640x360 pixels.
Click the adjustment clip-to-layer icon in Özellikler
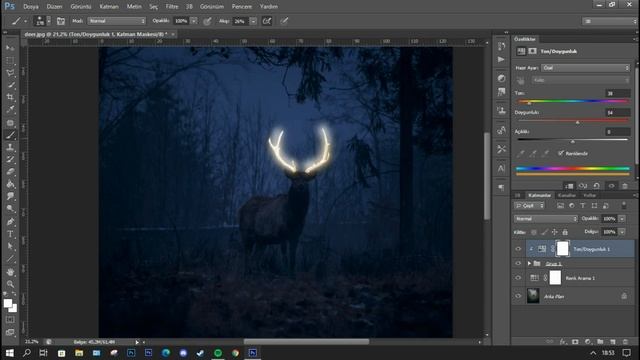click(x=569, y=186)
